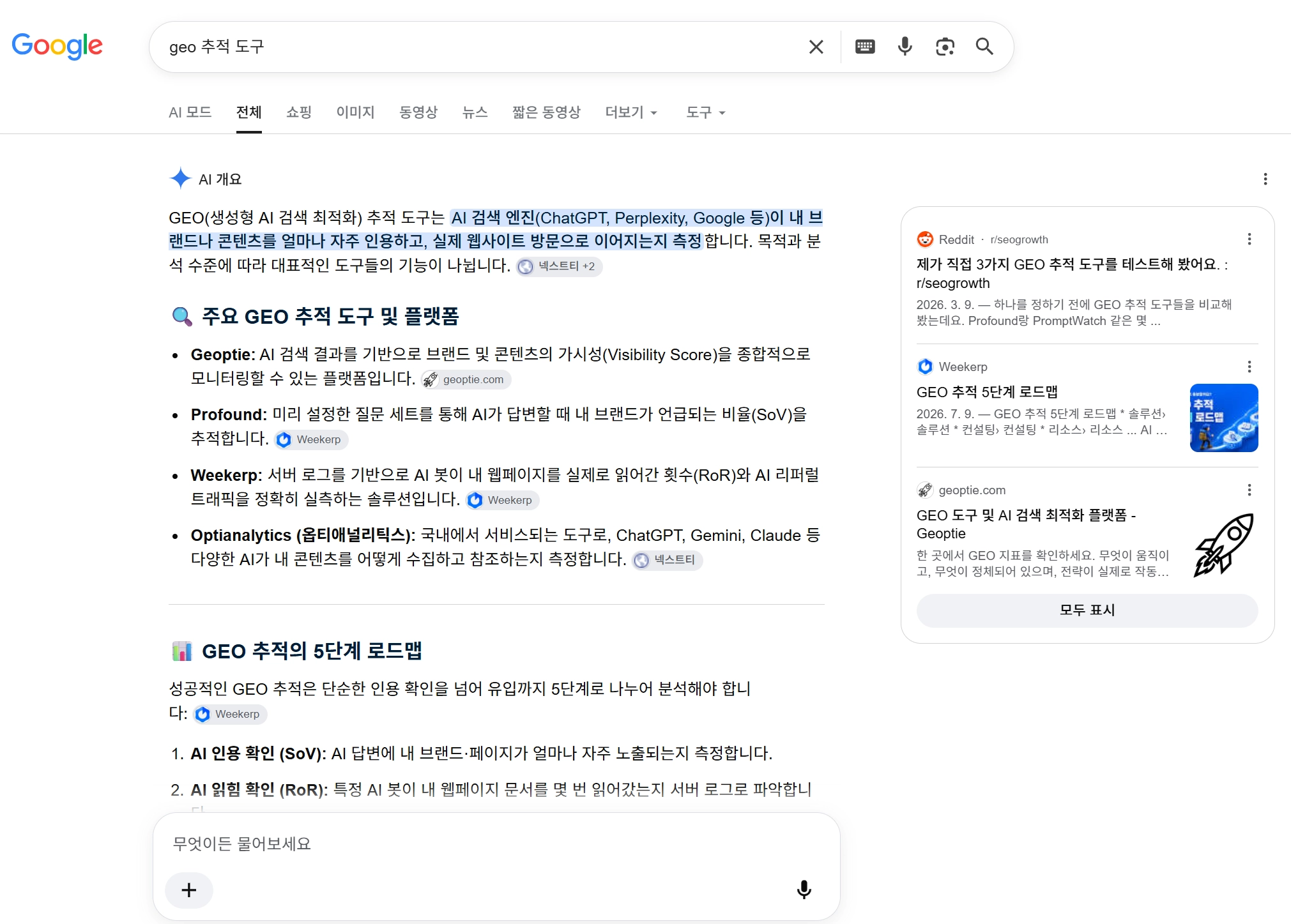Clear the search query with the X icon
Viewport: 1291px width, 924px height.
[816, 47]
